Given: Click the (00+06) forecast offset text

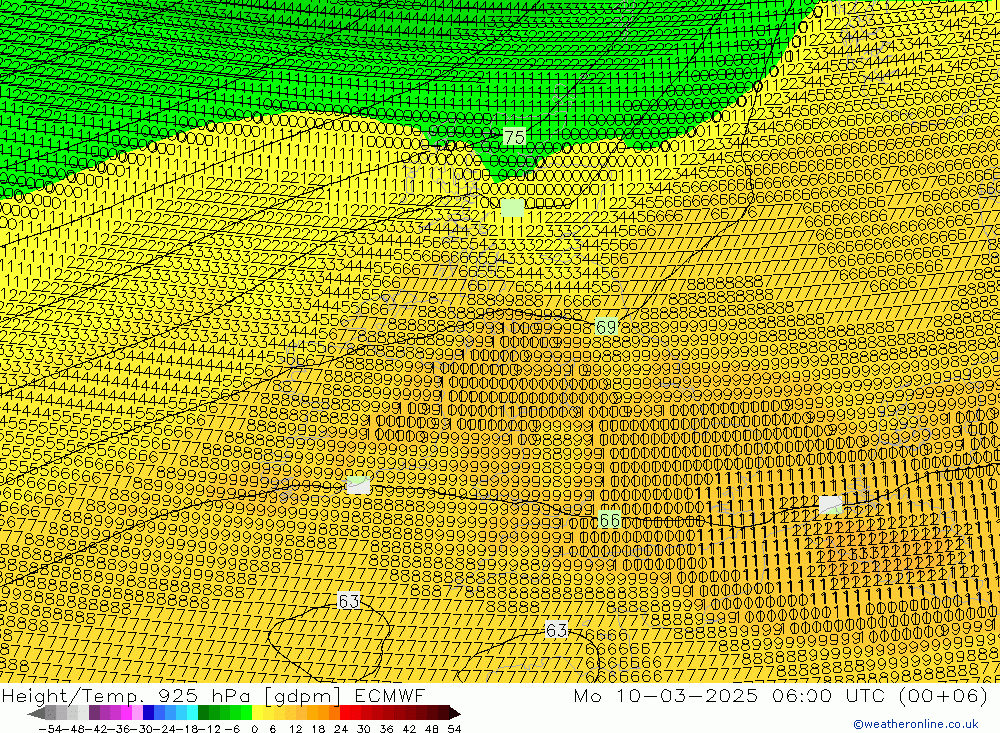Looking at the screenshot, I should 943,695.
